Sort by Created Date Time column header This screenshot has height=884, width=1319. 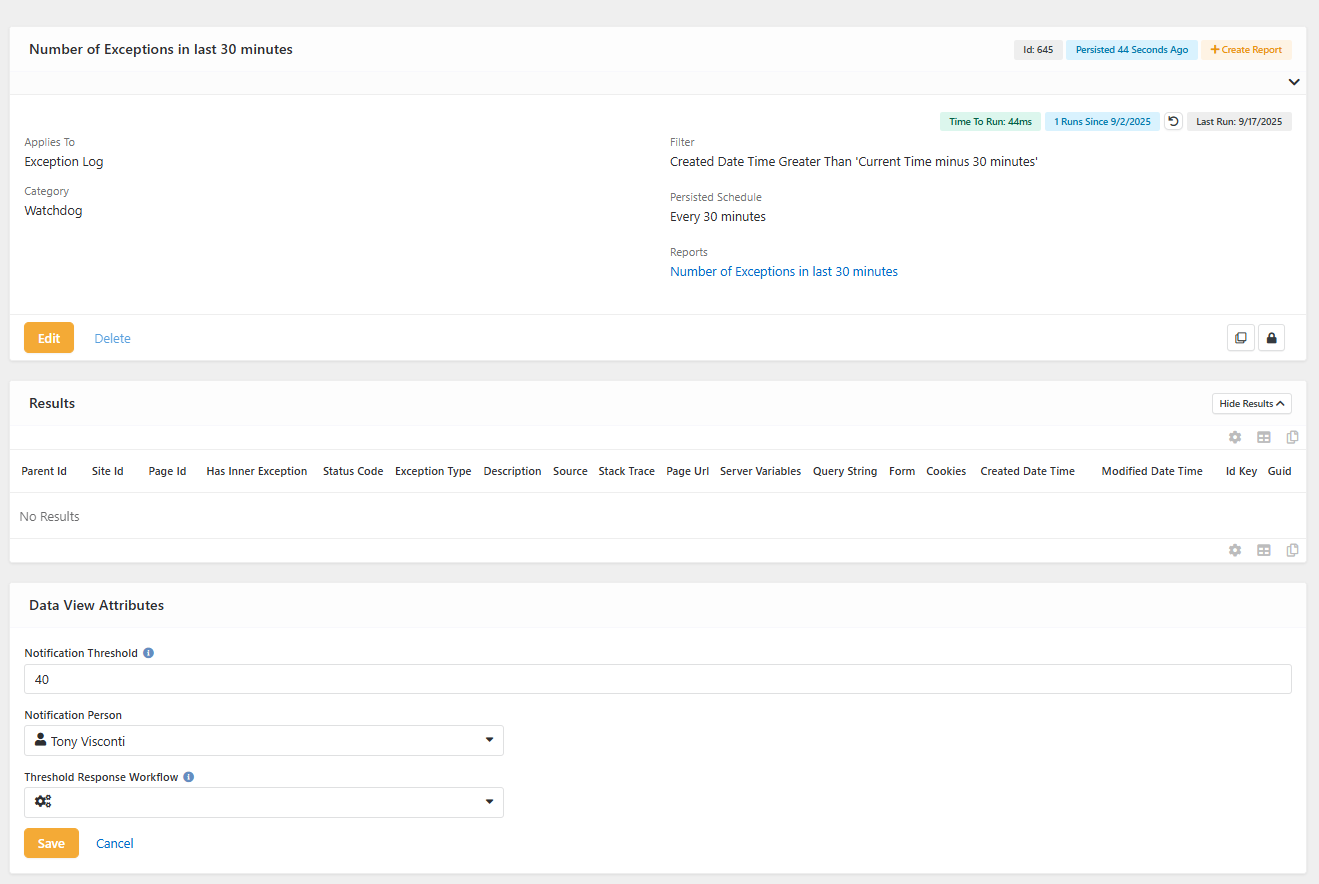(1027, 471)
